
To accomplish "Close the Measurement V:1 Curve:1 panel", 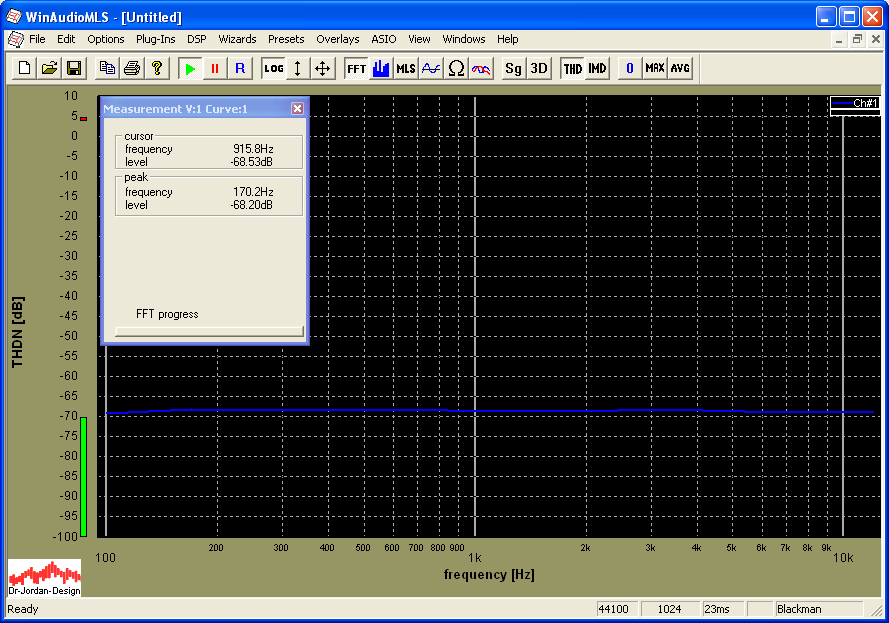I will (x=297, y=108).
